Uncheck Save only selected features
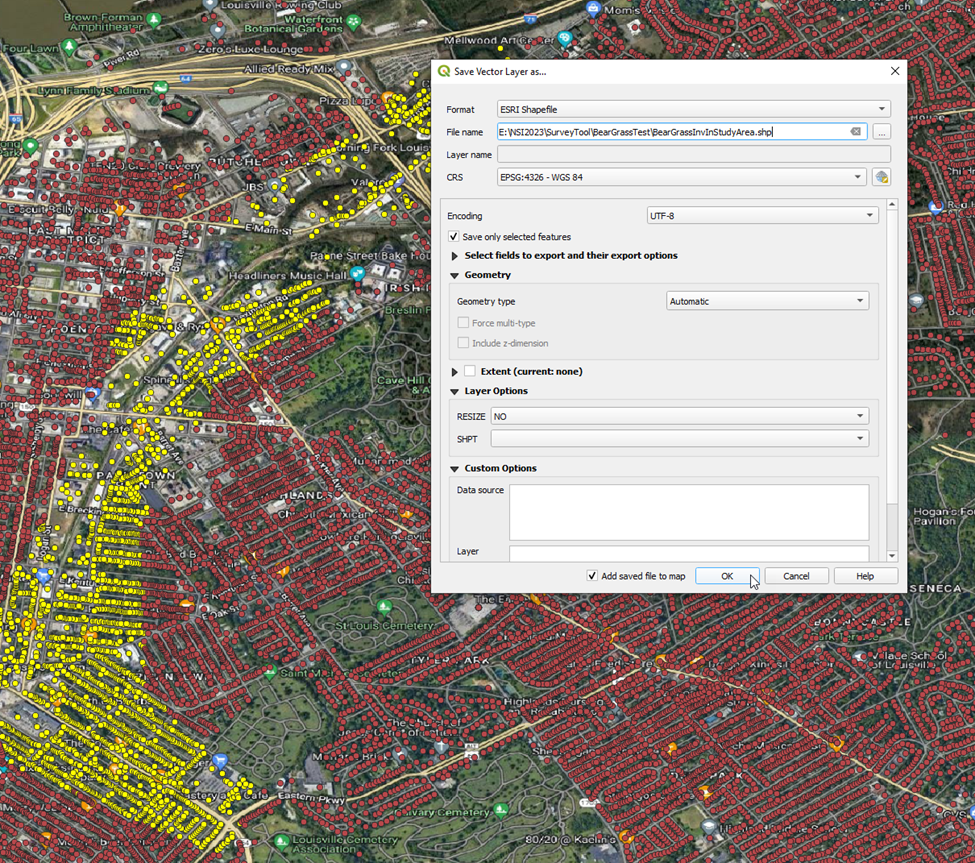This screenshot has width=975, height=863. pos(455,237)
